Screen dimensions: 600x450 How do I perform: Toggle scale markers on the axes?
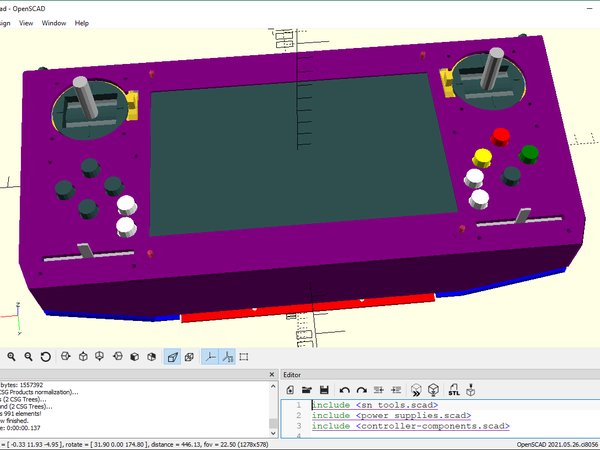pyautogui.click(x=229, y=356)
